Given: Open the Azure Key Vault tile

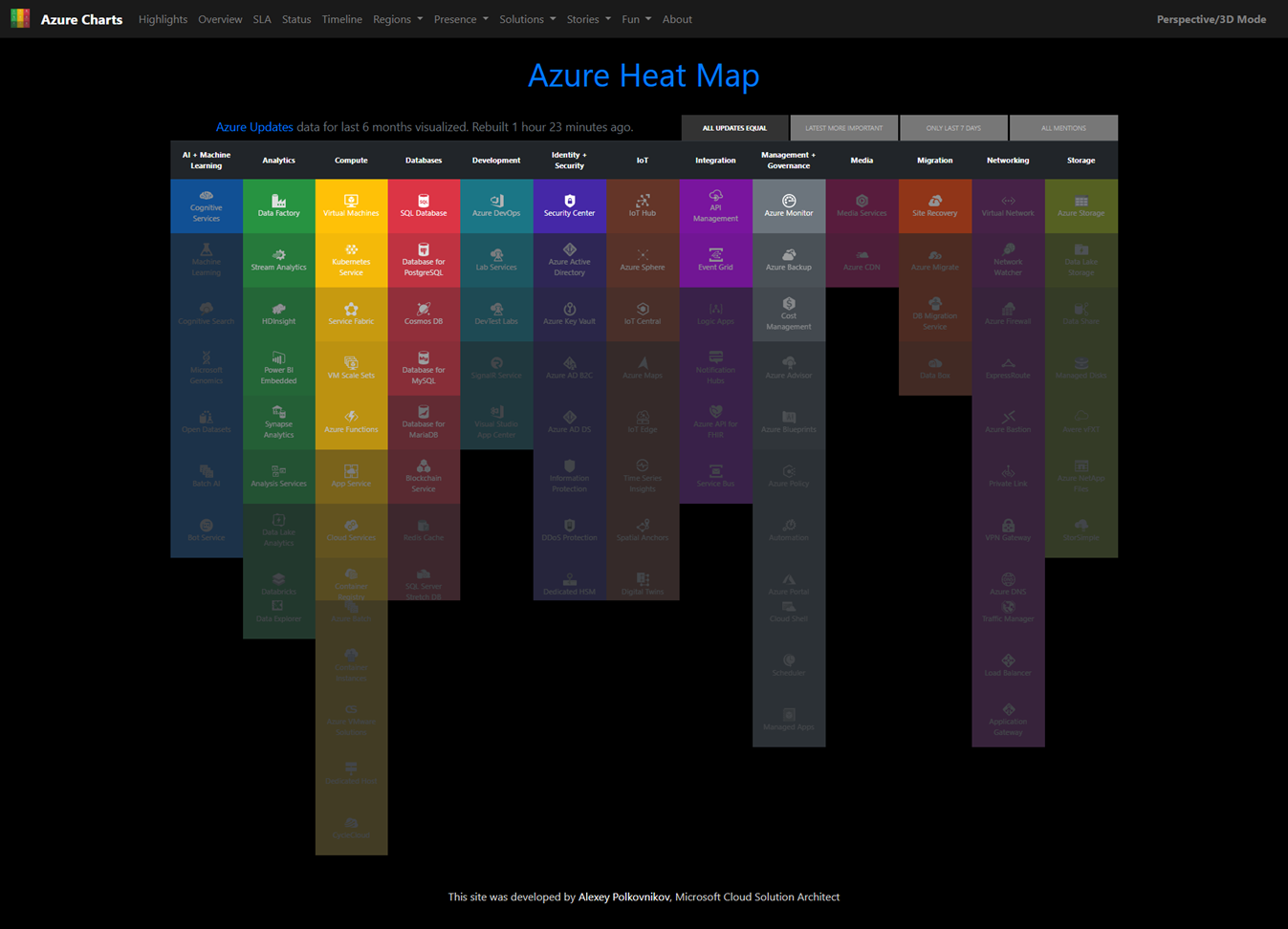Looking at the screenshot, I should (x=569, y=314).
